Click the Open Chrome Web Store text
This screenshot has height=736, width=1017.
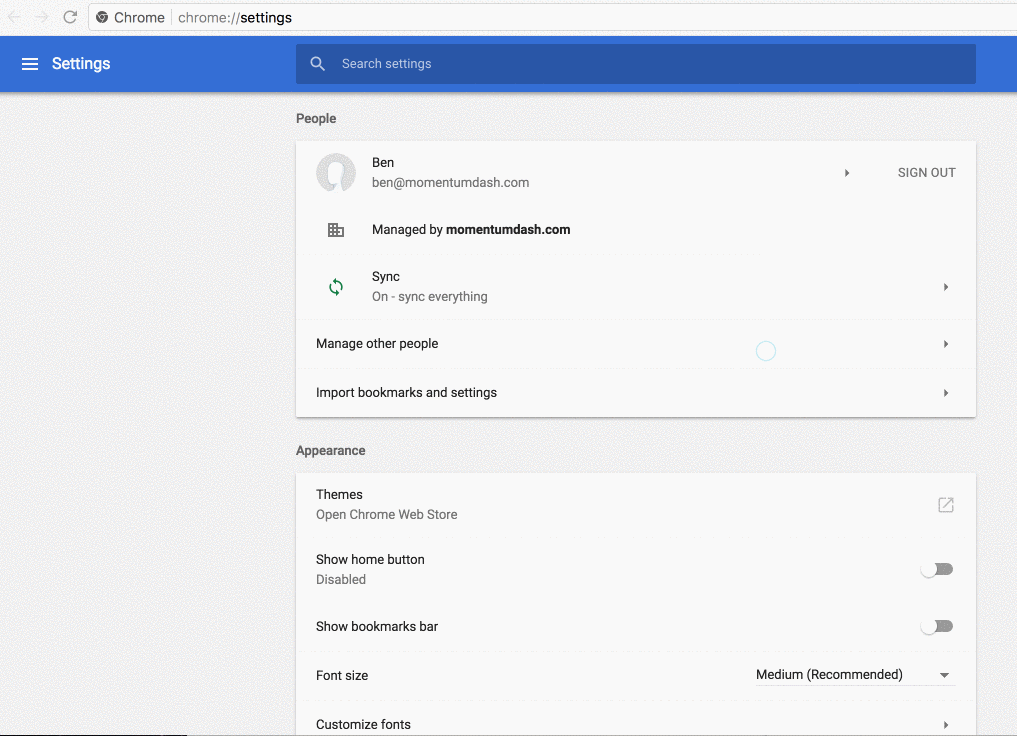point(387,515)
